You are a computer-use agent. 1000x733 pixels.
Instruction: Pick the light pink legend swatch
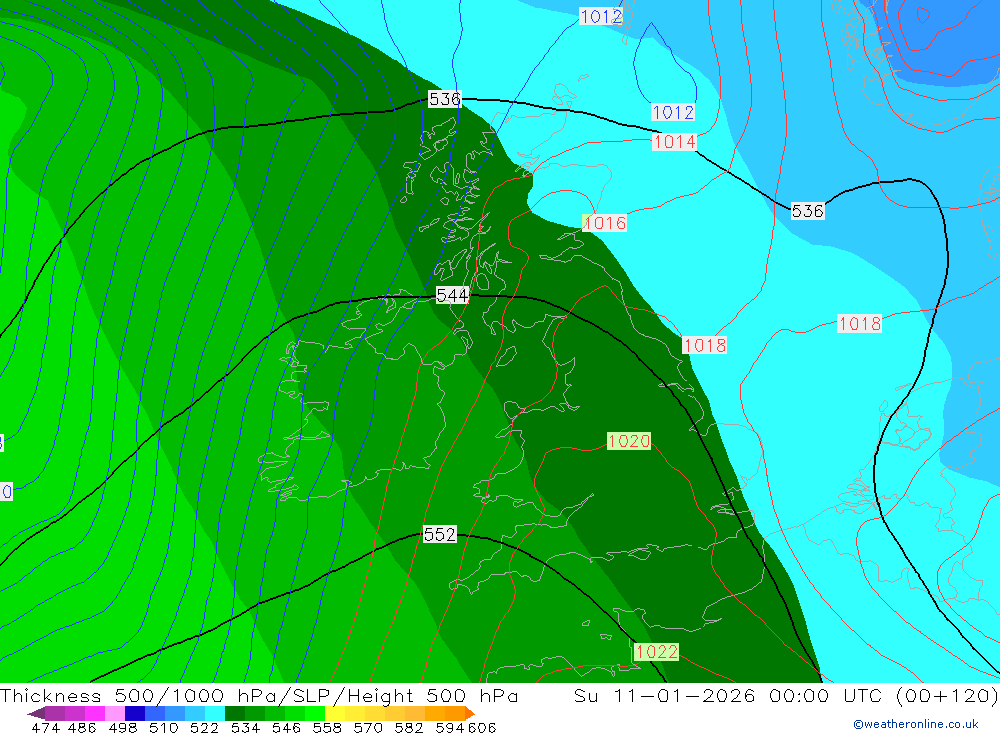pos(115,713)
